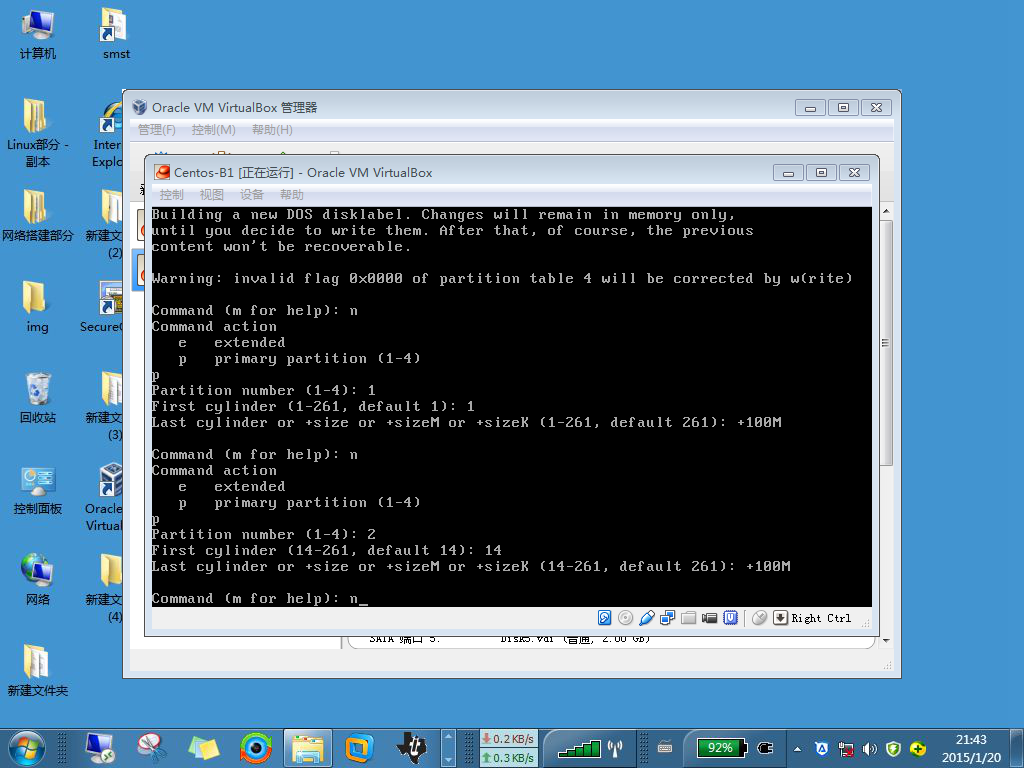This screenshot has width=1024, height=768.
Task: Select the 网络 desktop icon
Action: pyautogui.click(x=37, y=579)
